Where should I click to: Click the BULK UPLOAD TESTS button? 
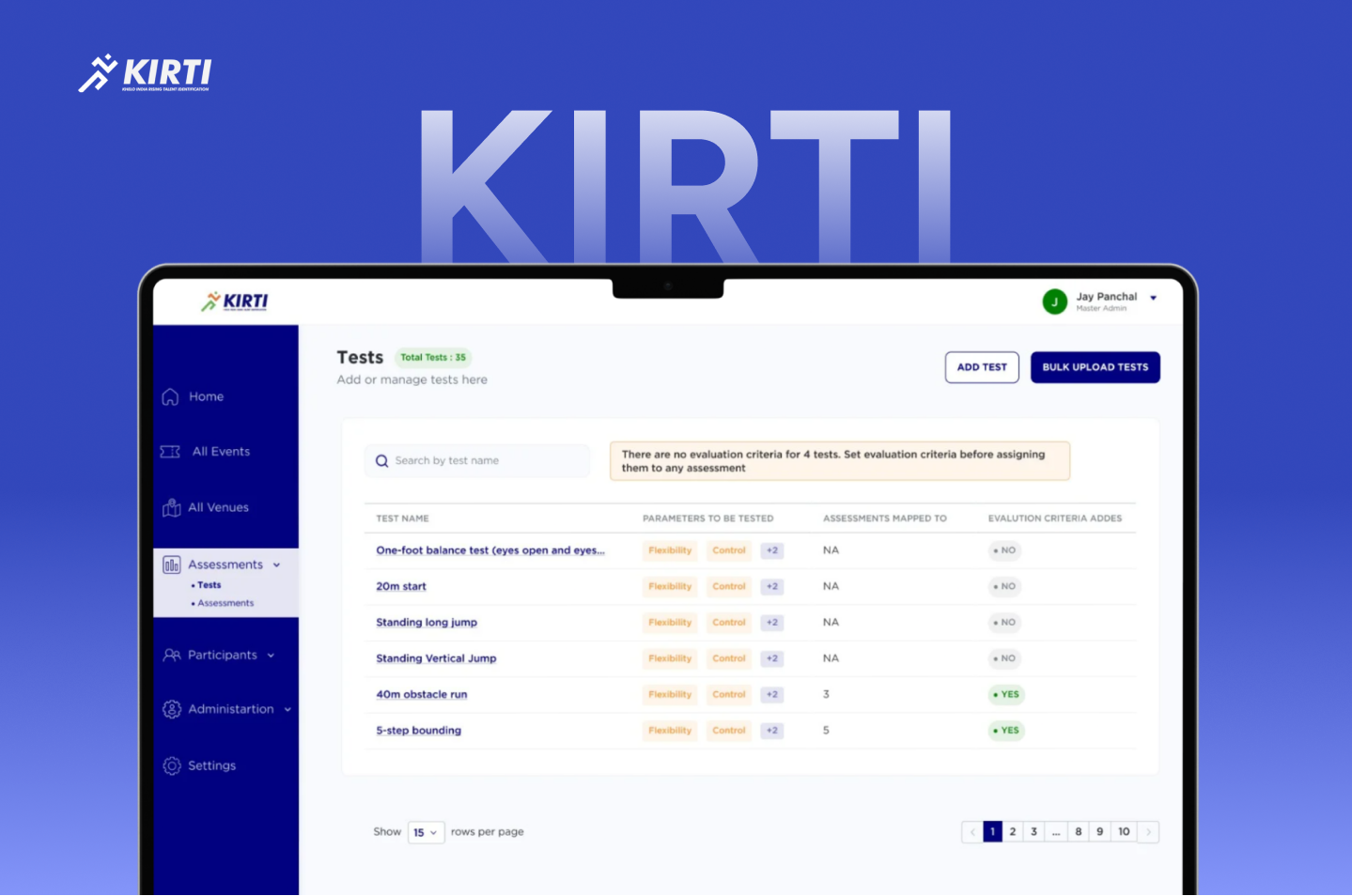(x=1096, y=367)
